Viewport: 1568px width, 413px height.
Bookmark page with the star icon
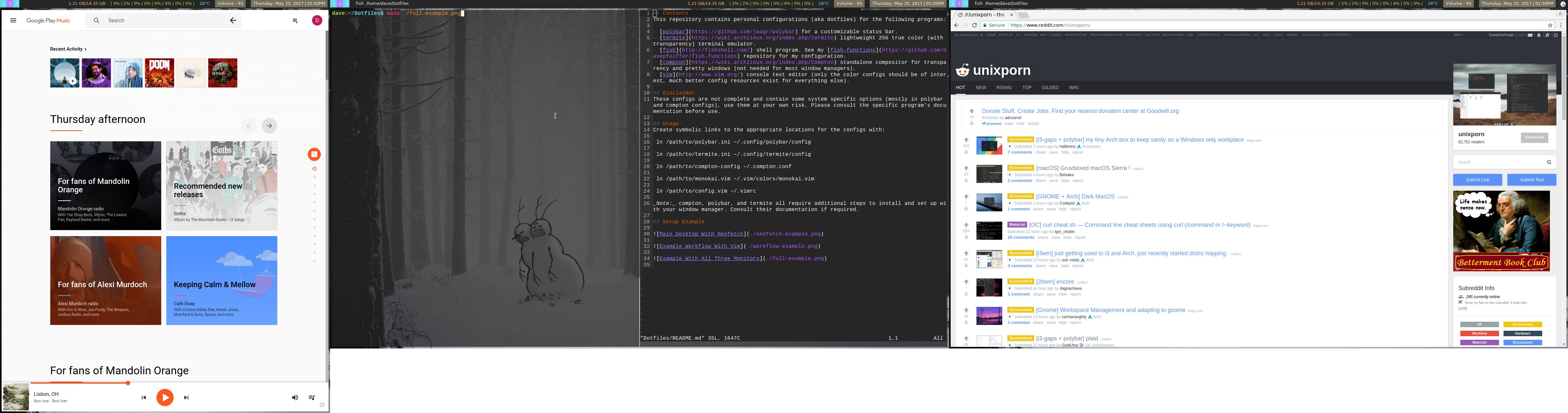pyautogui.click(x=1550, y=25)
